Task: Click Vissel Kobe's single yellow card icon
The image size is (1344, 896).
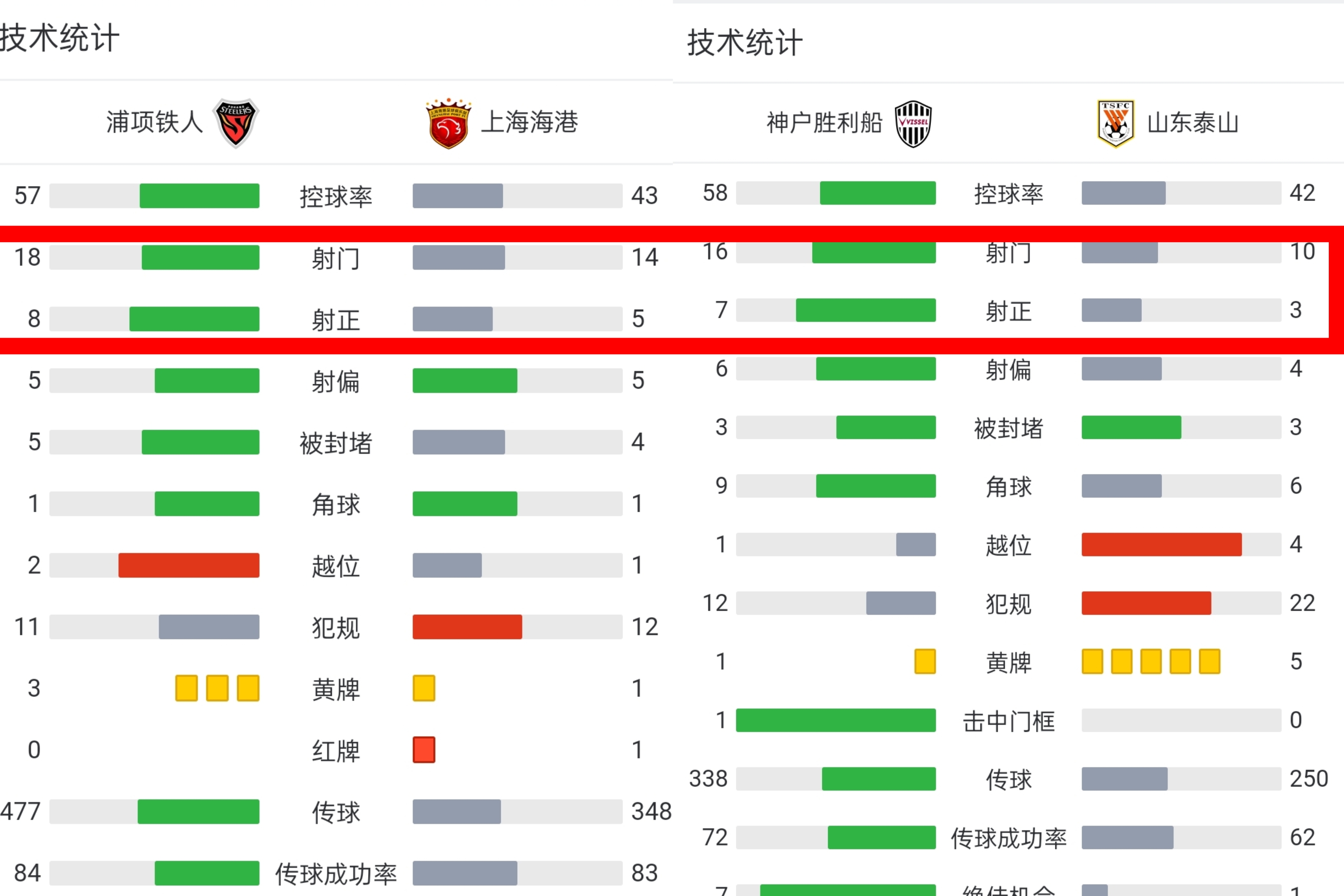Action: [x=925, y=662]
